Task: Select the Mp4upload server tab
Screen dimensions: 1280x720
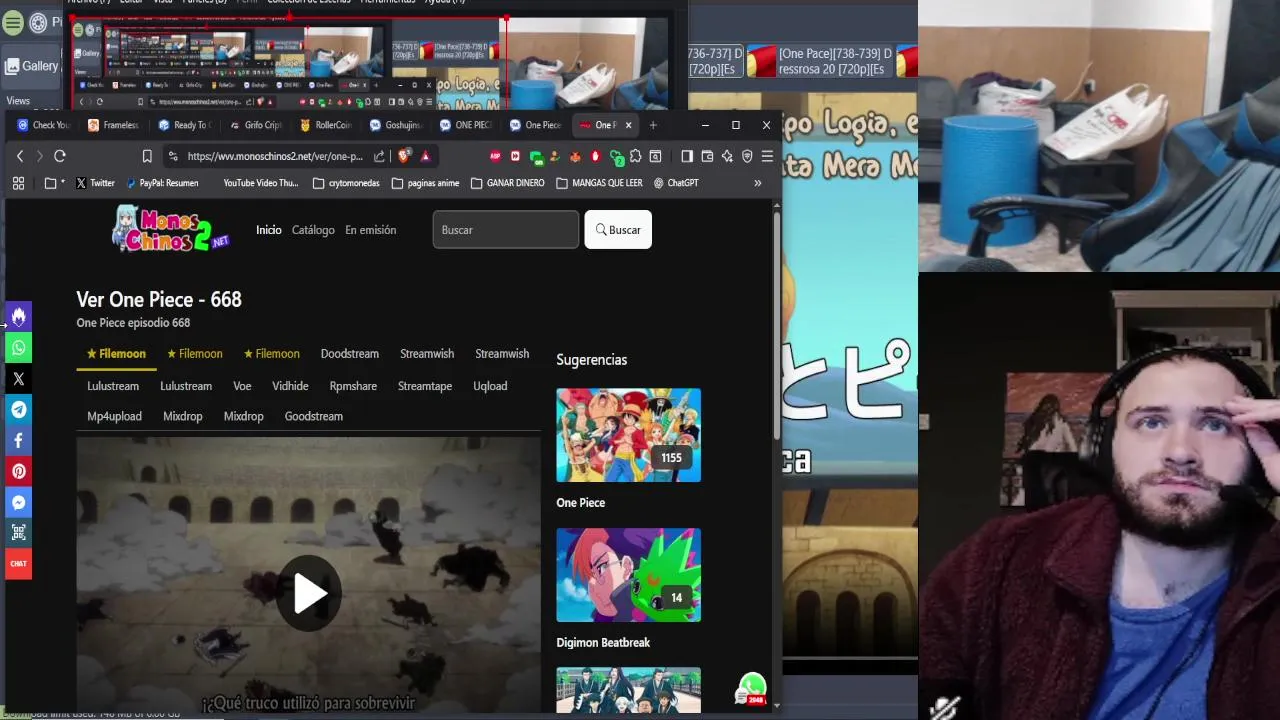Action: tap(114, 416)
